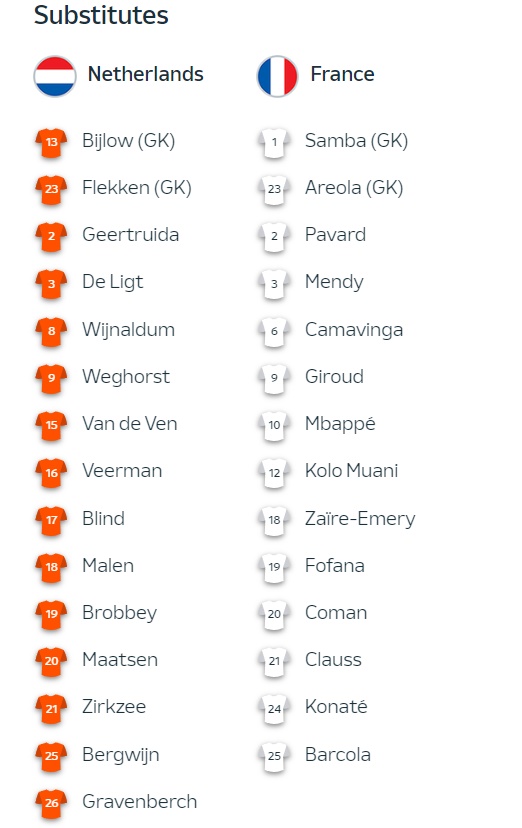522x828 pixels.
Task: Click player name De Ligt
Action: (112, 282)
